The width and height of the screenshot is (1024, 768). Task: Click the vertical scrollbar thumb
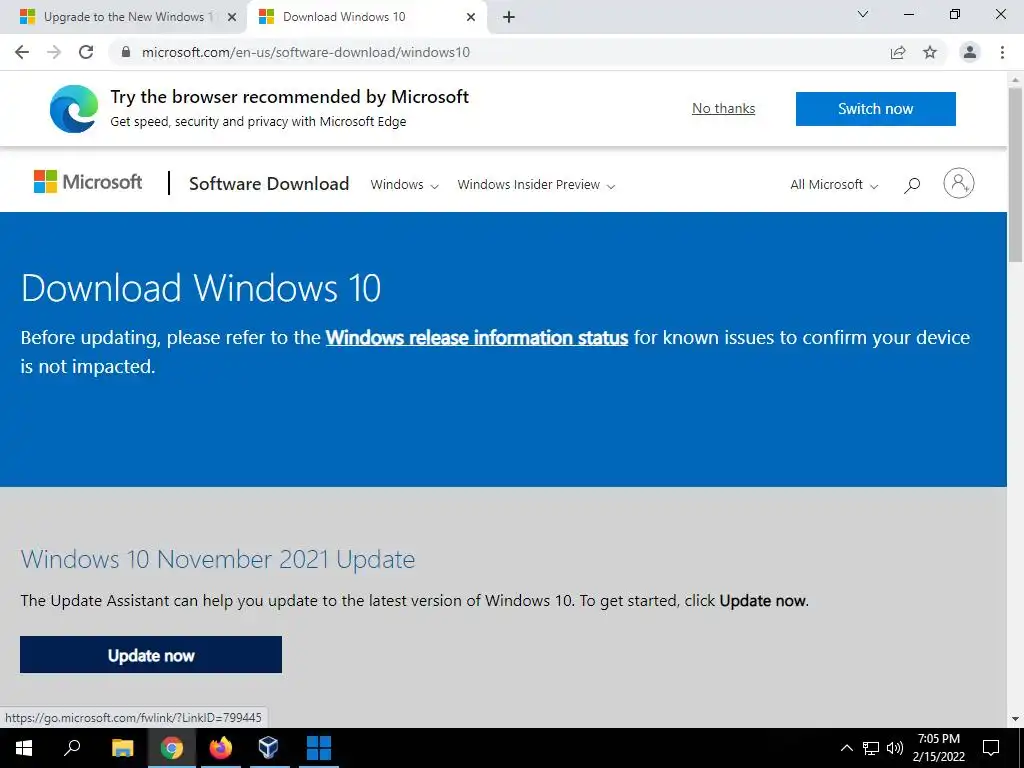click(x=1016, y=173)
